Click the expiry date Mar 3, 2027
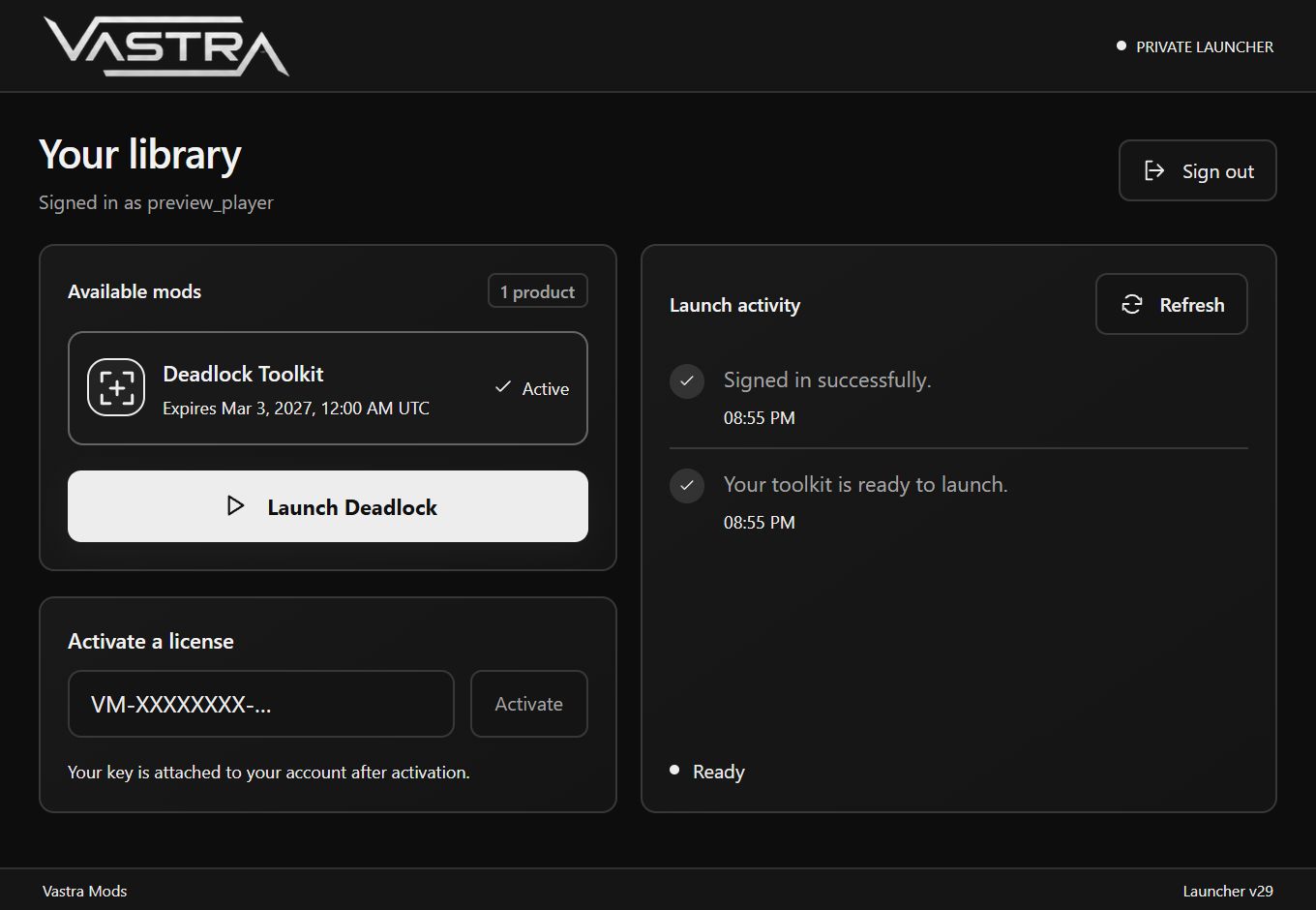The image size is (1316, 910). 296,409
